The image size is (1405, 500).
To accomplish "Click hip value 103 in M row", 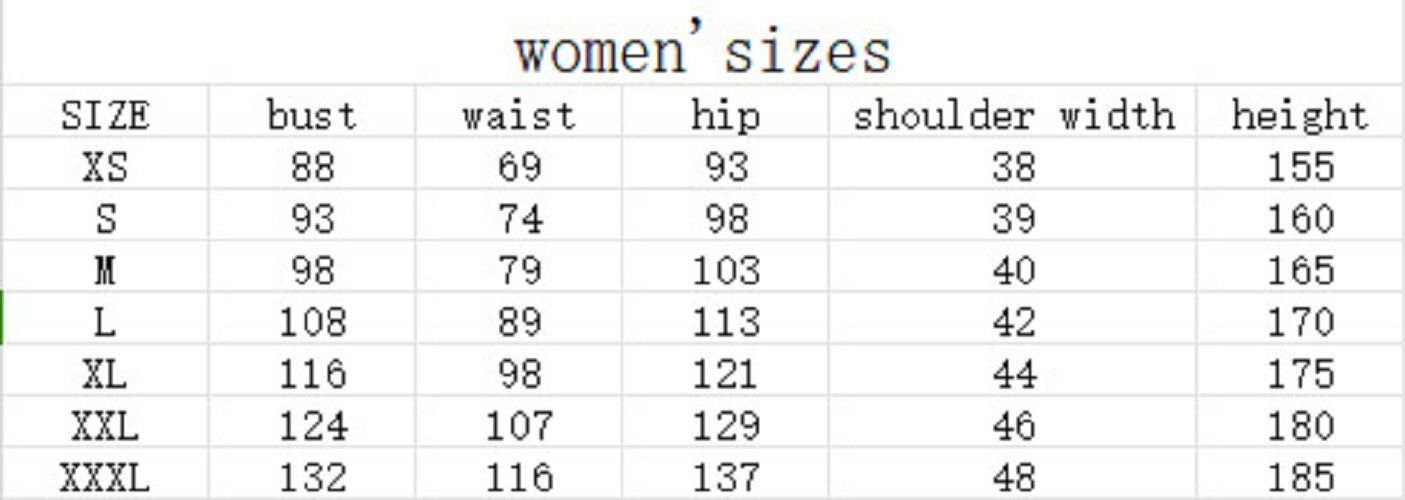I will tap(725, 271).
